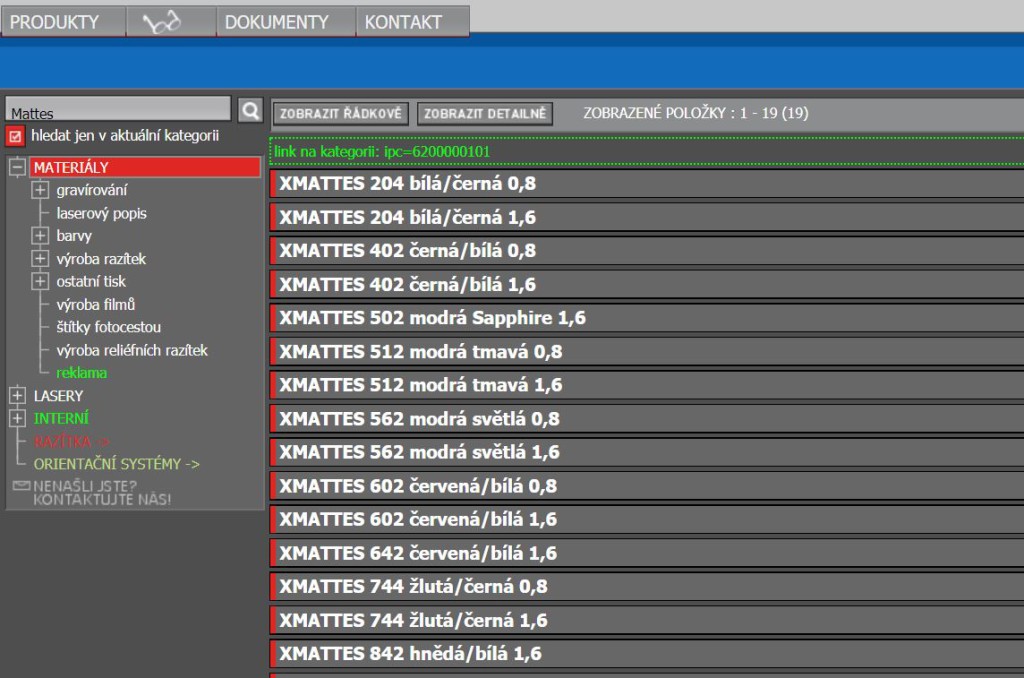The width and height of the screenshot is (1024, 678).
Task: Select the green reklama category
Action: point(82,373)
